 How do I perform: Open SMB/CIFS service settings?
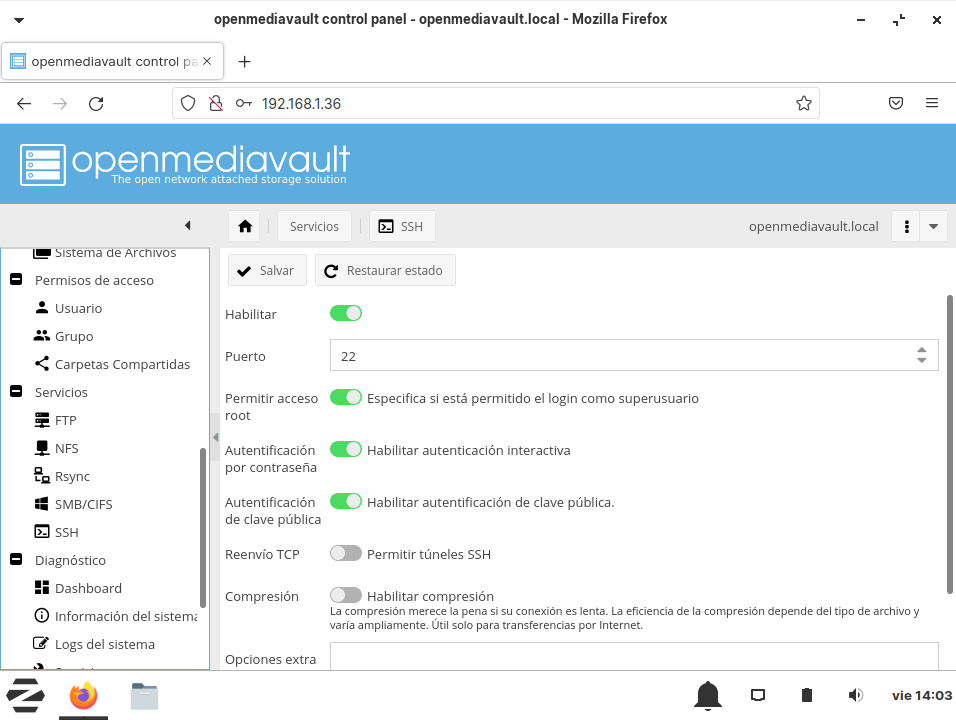[83, 504]
